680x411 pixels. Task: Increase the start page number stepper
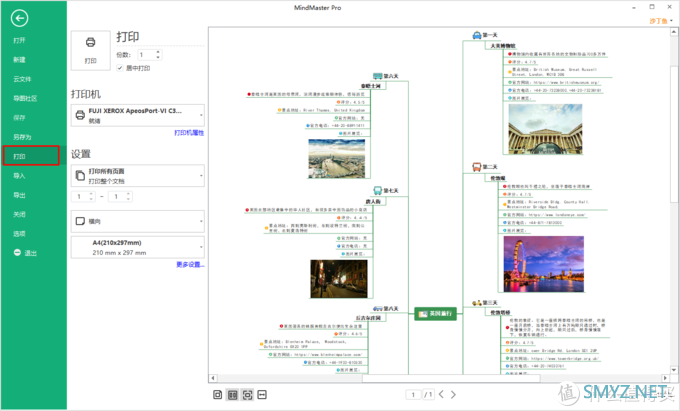(x=91, y=194)
